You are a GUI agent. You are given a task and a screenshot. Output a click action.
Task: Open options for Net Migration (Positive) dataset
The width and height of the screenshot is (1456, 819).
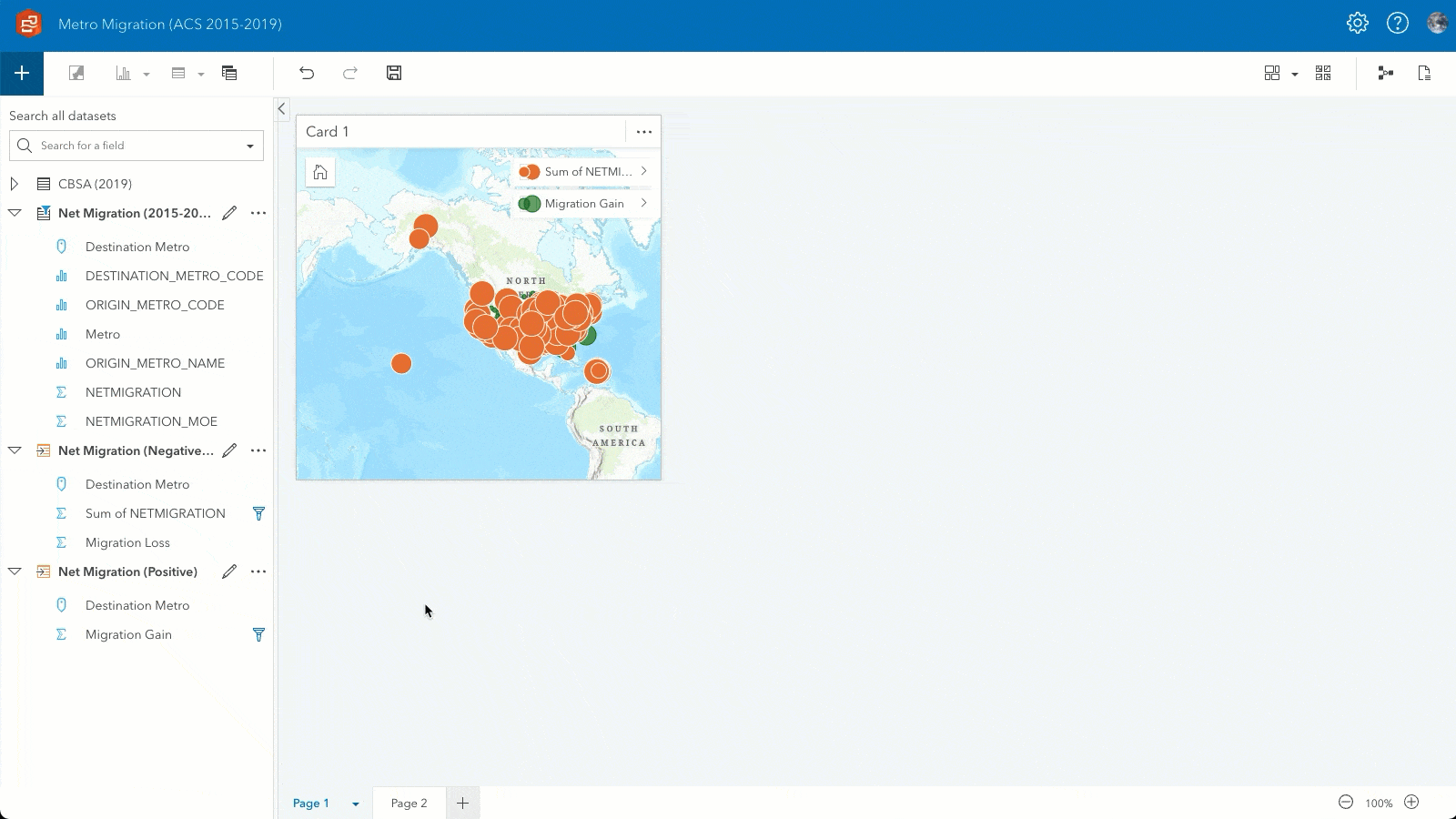click(x=258, y=571)
